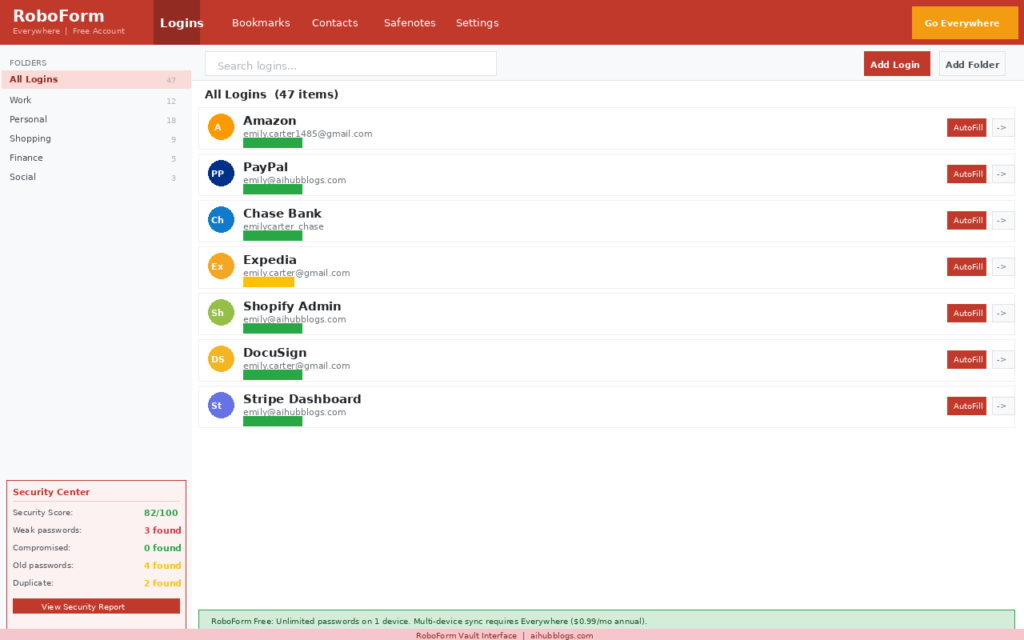1024x640 pixels.
Task: Click the Duplicate 2 found value
Action: coord(162,583)
